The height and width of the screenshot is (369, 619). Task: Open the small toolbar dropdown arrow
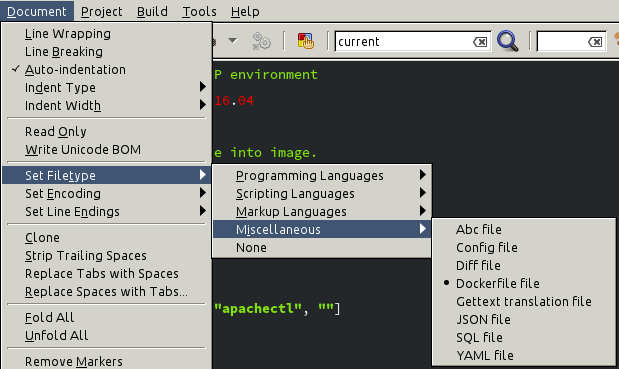point(233,41)
